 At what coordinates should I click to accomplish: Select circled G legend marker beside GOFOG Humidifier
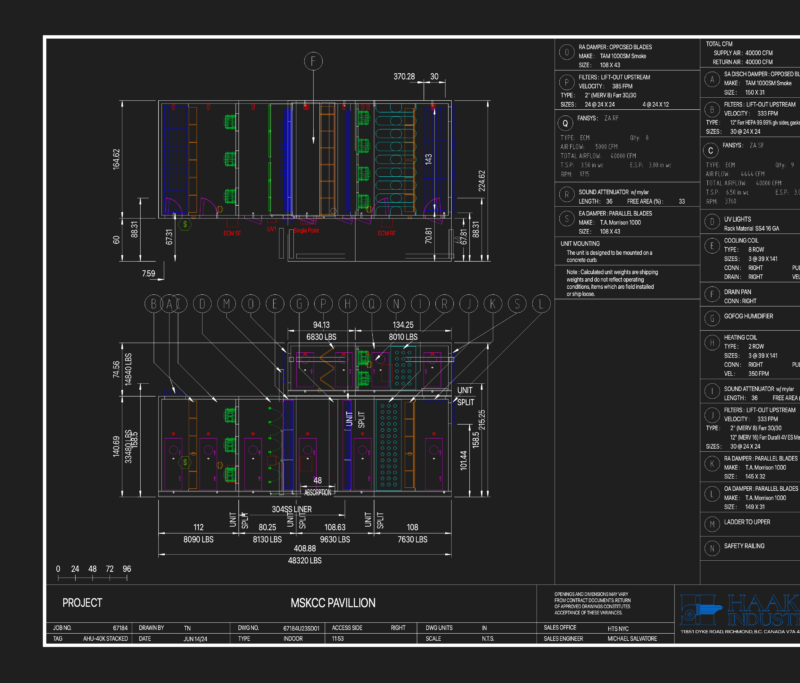point(712,318)
